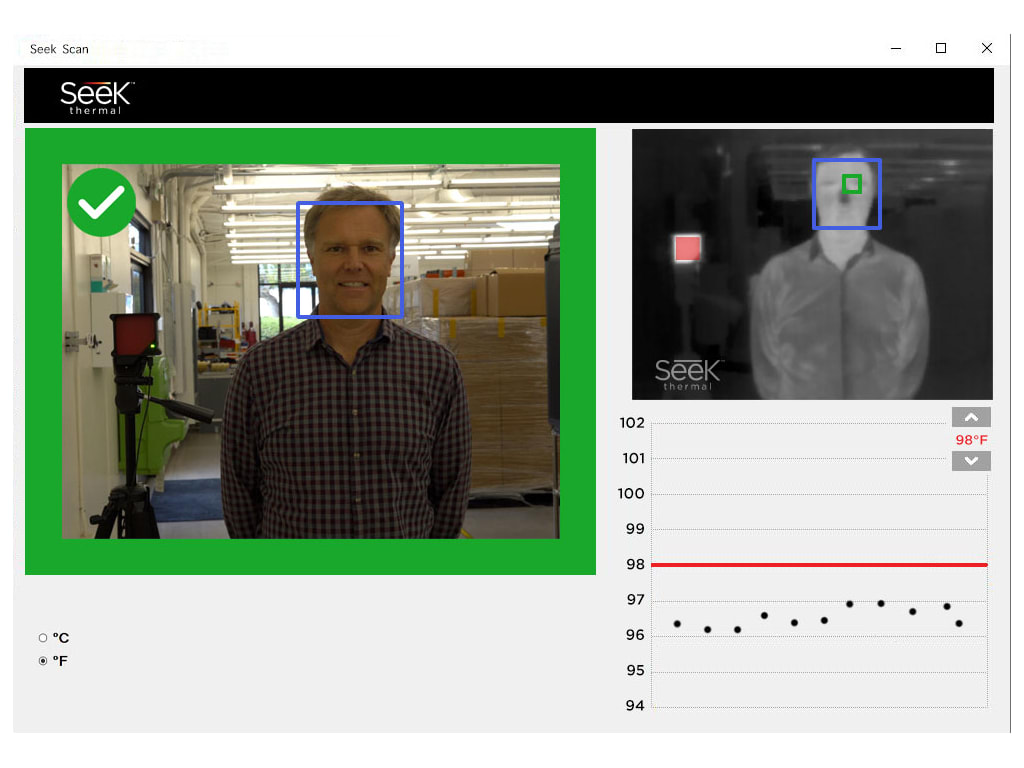Select the °C temperature unit
Screen dimensions: 1024x768
tap(43, 638)
